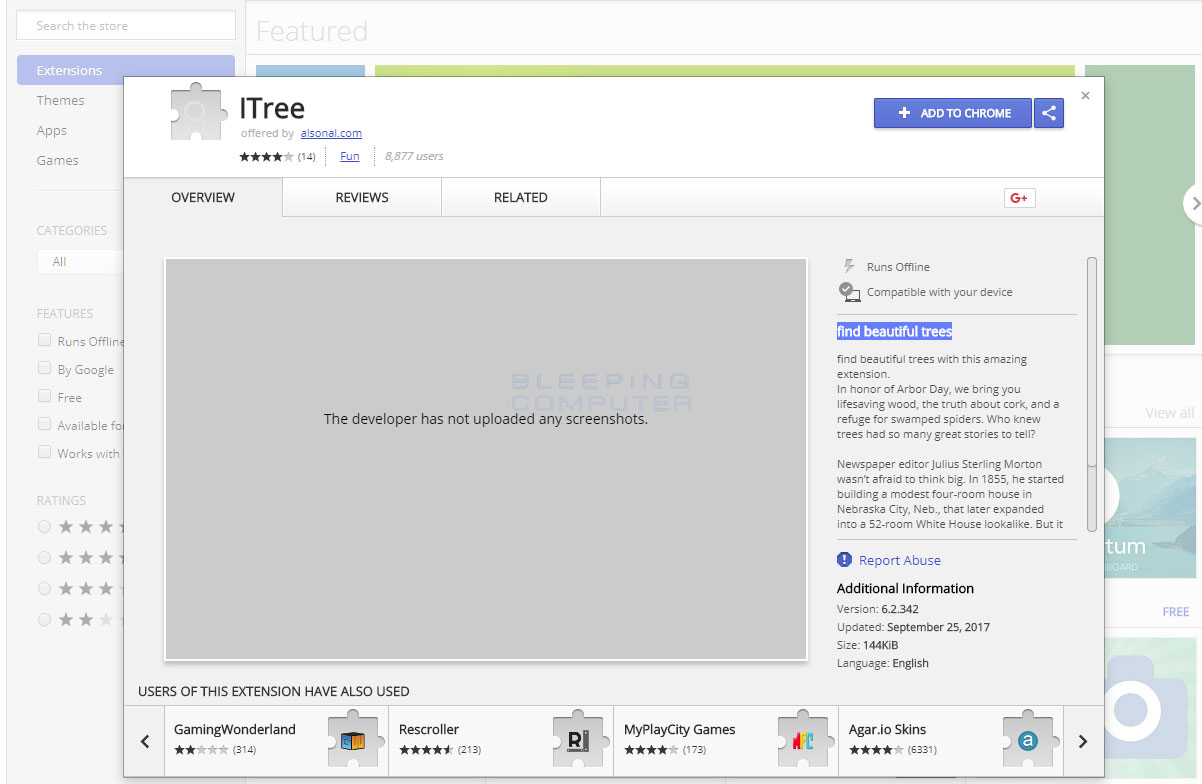1202x784 pixels.
Task: Switch to the Related tab
Action: 521,198
